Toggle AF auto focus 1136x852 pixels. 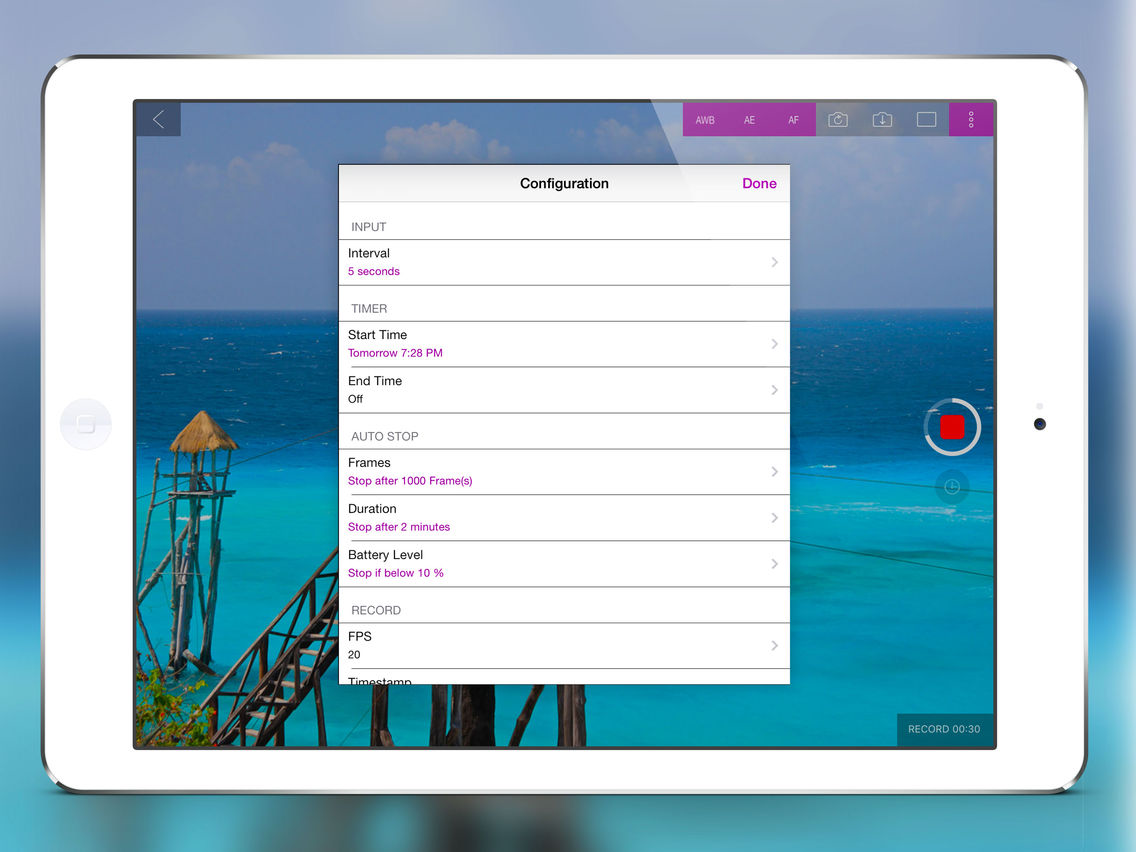pyautogui.click(x=793, y=120)
